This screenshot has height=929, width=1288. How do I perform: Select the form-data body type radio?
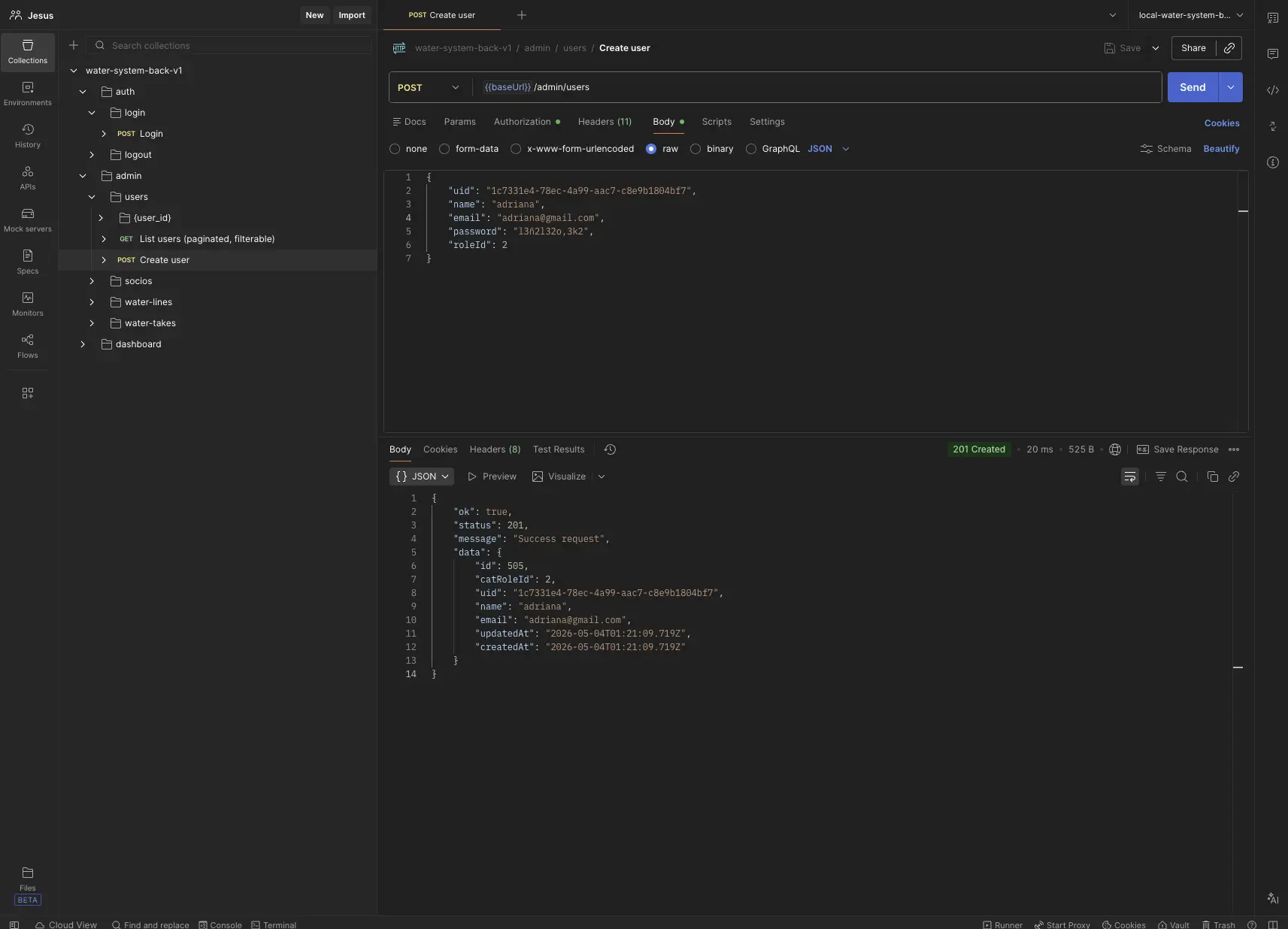click(444, 149)
